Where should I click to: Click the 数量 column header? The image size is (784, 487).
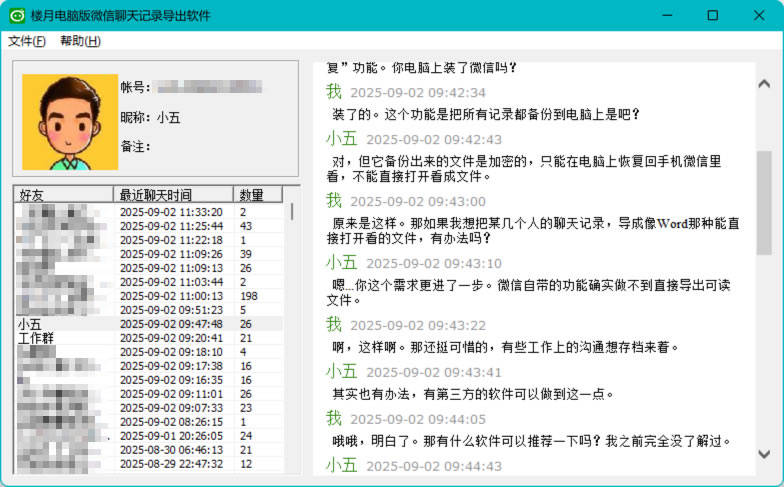point(258,194)
